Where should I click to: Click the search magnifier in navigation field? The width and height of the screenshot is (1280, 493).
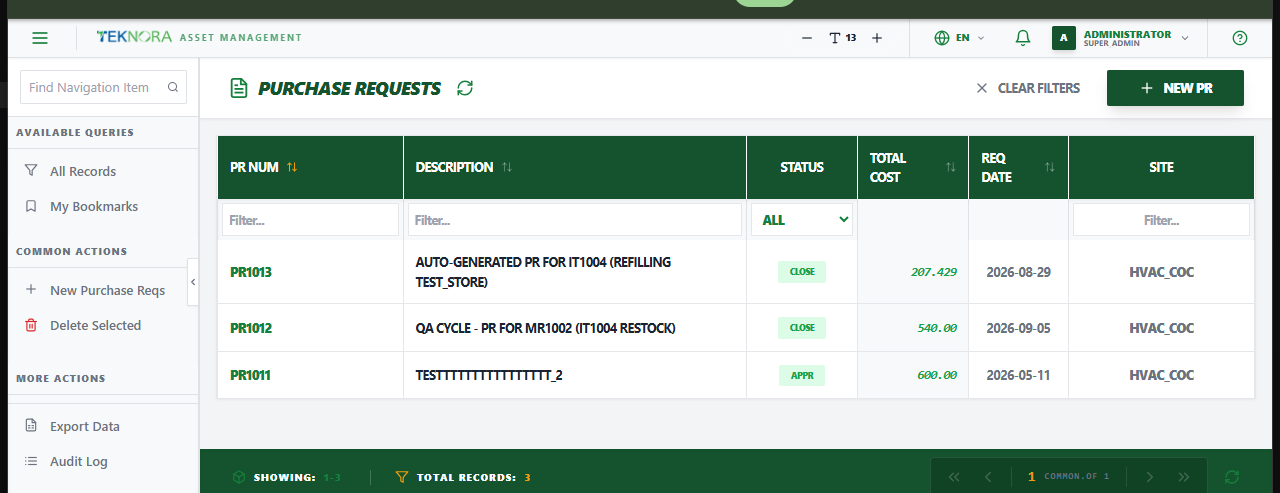(x=173, y=87)
